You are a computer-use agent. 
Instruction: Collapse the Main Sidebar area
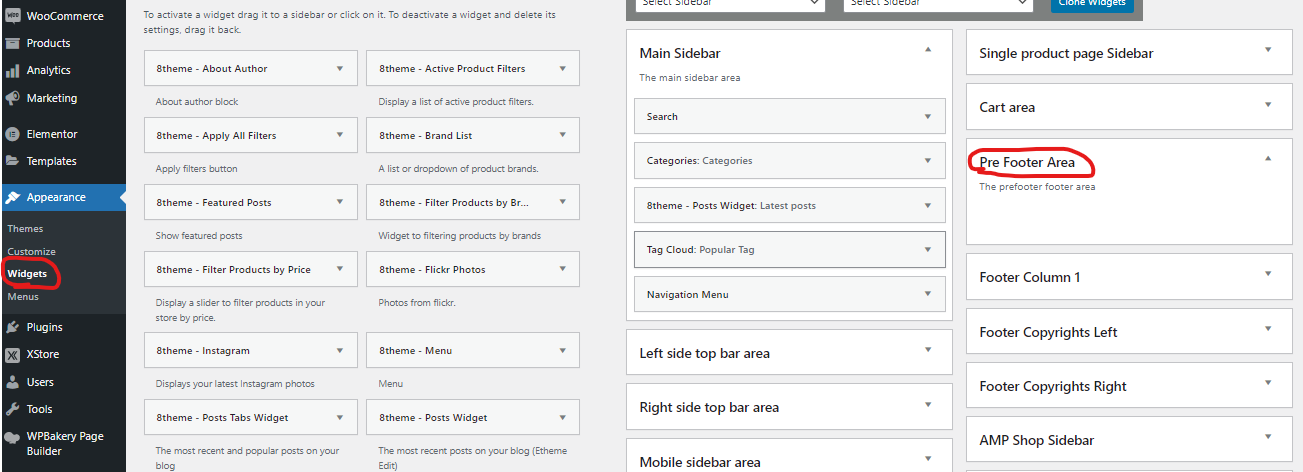[928, 50]
